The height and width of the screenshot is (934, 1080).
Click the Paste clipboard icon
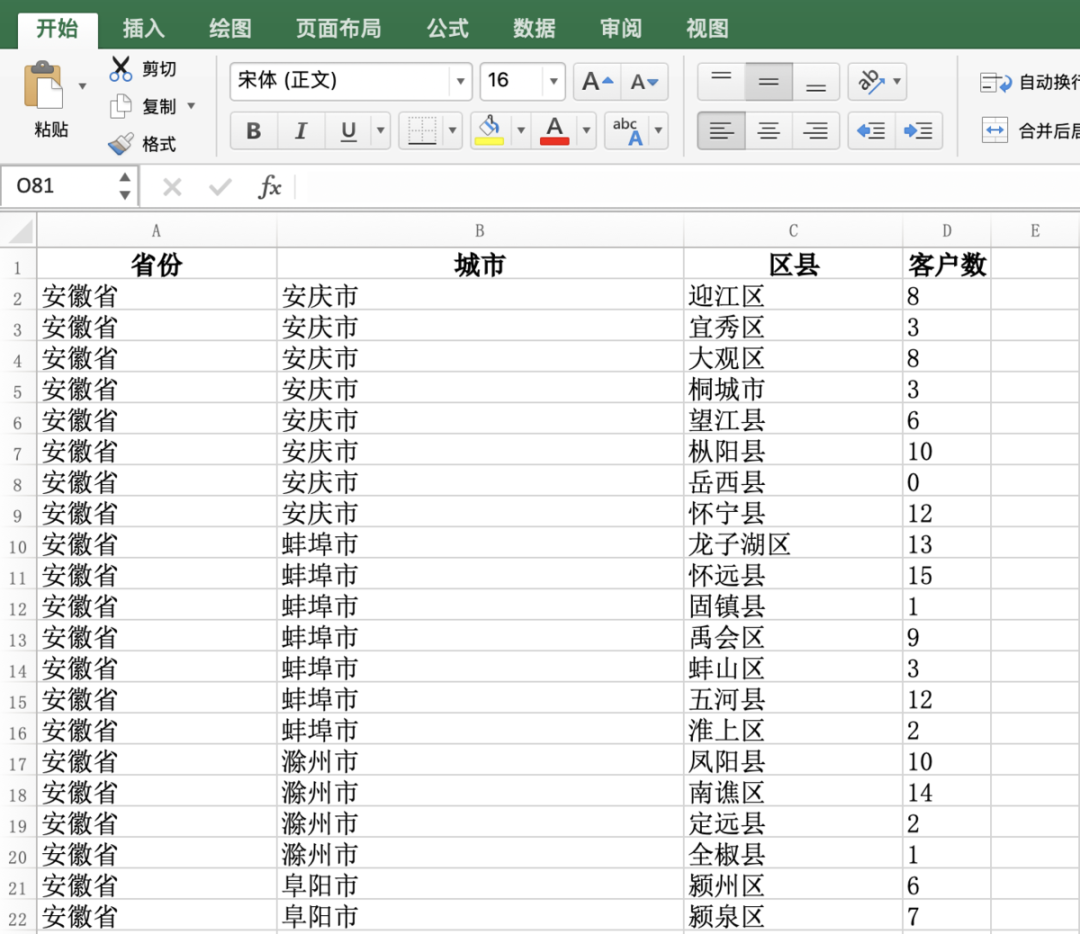[43, 85]
